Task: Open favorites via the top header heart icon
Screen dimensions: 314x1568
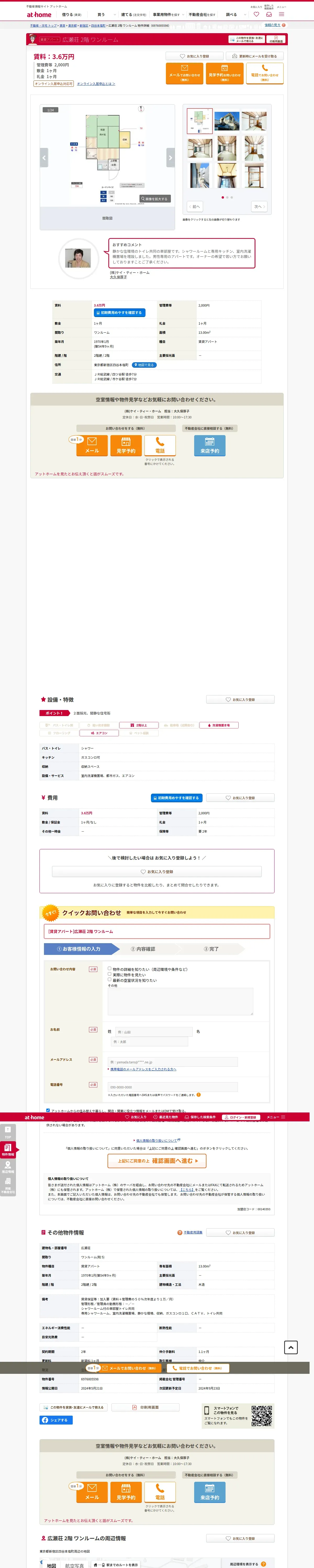Action: [x=256, y=14]
